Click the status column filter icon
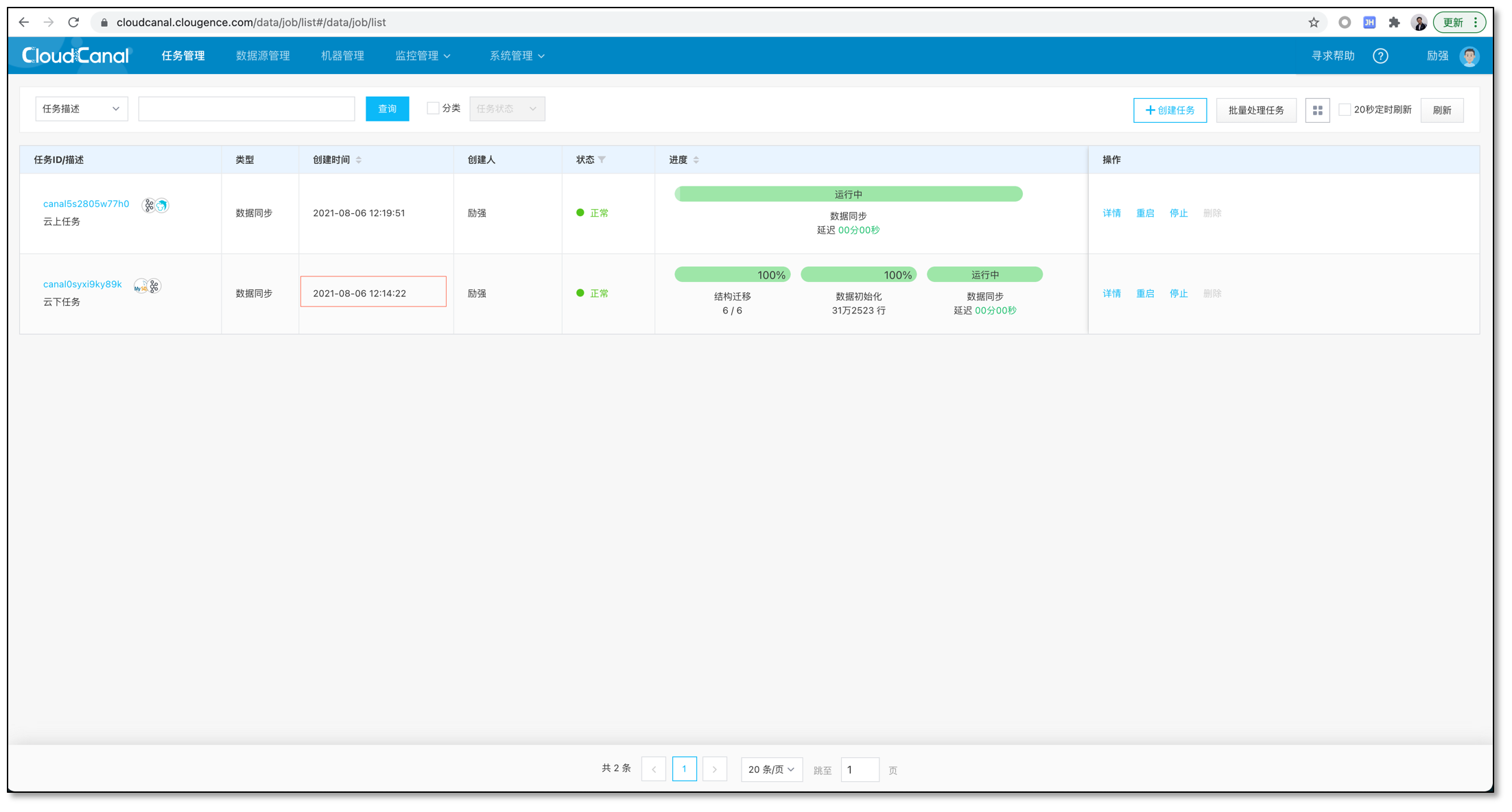Screen dimensions: 1512x812 (x=602, y=160)
